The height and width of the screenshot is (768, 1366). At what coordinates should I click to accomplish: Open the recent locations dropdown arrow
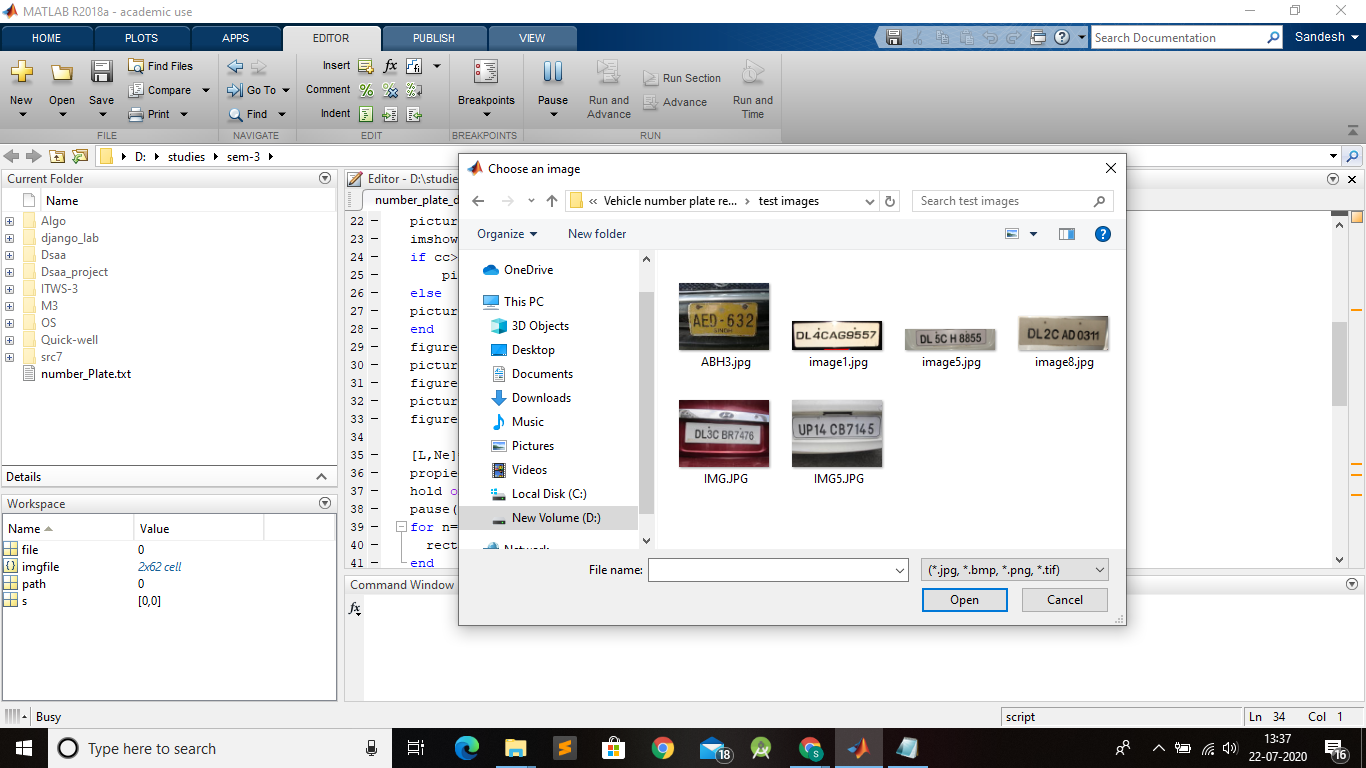[x=531, y=201]
